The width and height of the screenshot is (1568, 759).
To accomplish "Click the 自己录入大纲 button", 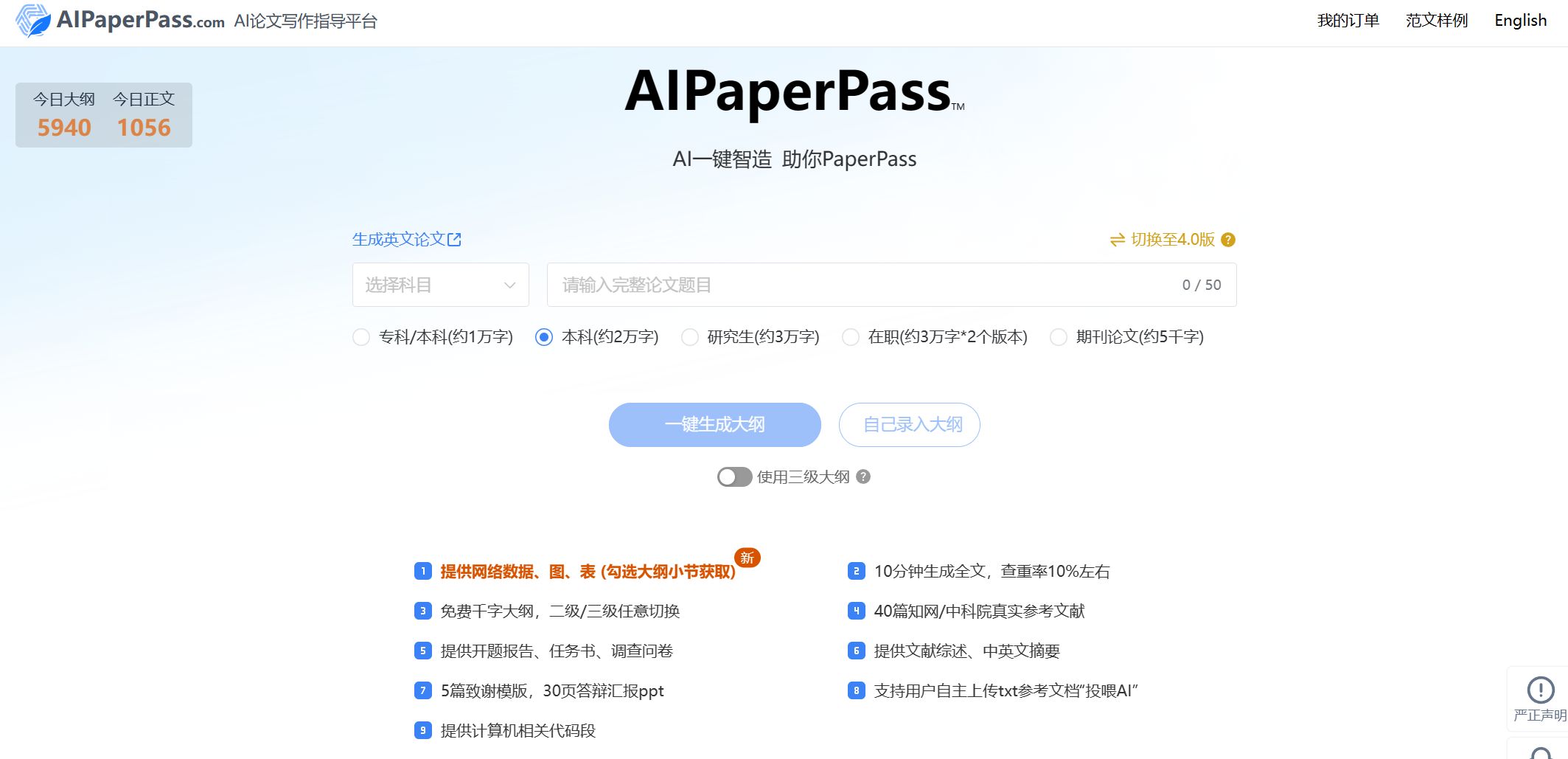I will [910, 425].
